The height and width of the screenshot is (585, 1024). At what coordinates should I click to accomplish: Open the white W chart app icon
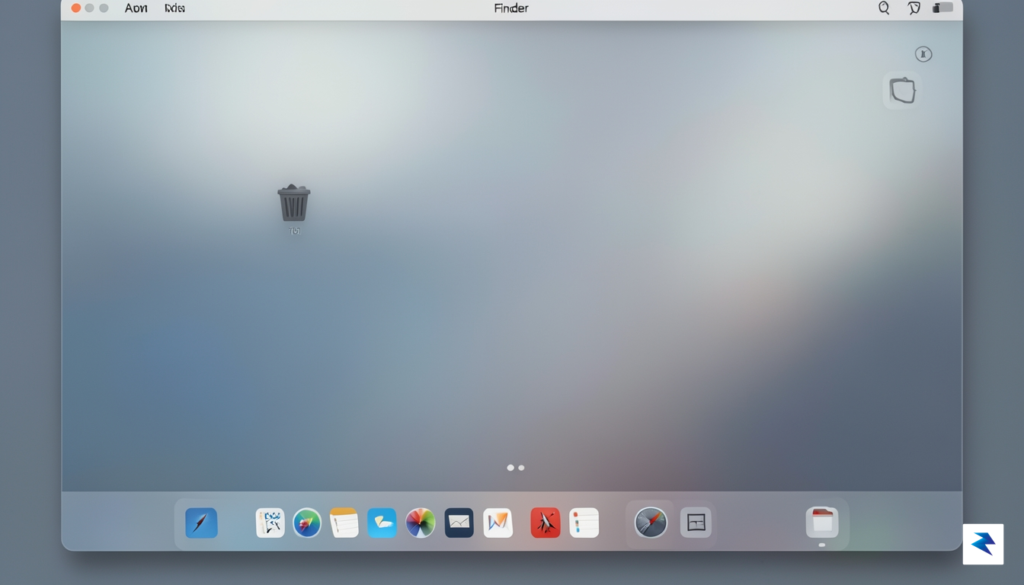coord(498,523)
